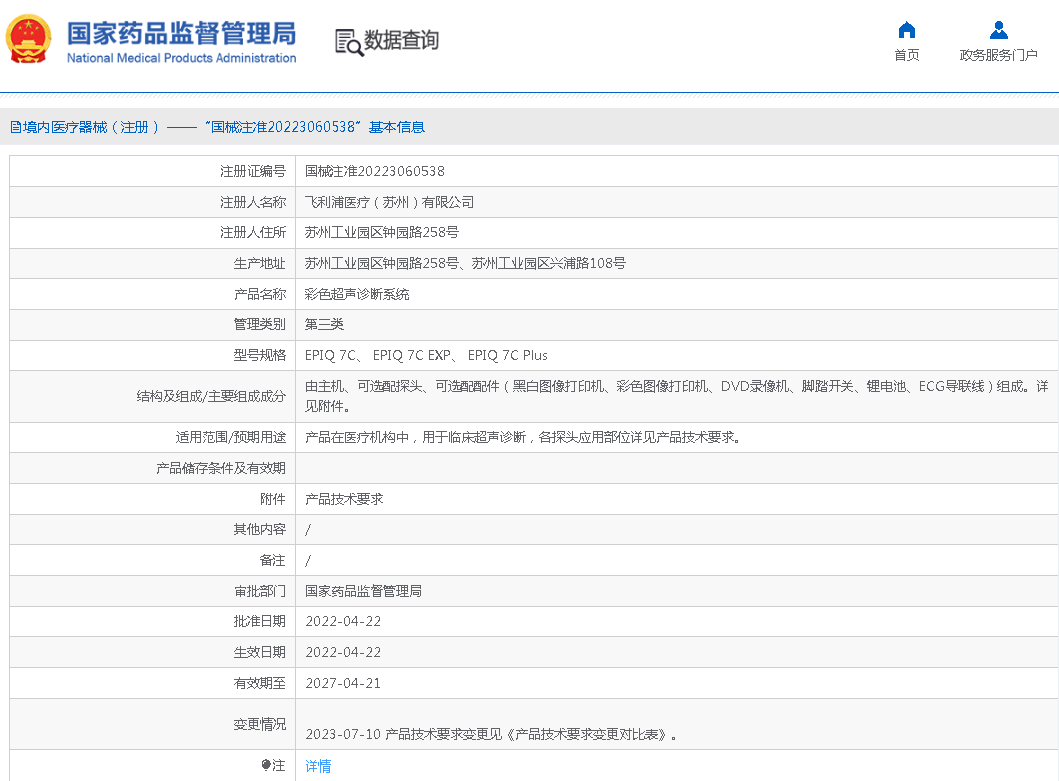Viewport: 1059px width, 781px height.
Task: Open the 详情 details link
Action: [318, 766]
